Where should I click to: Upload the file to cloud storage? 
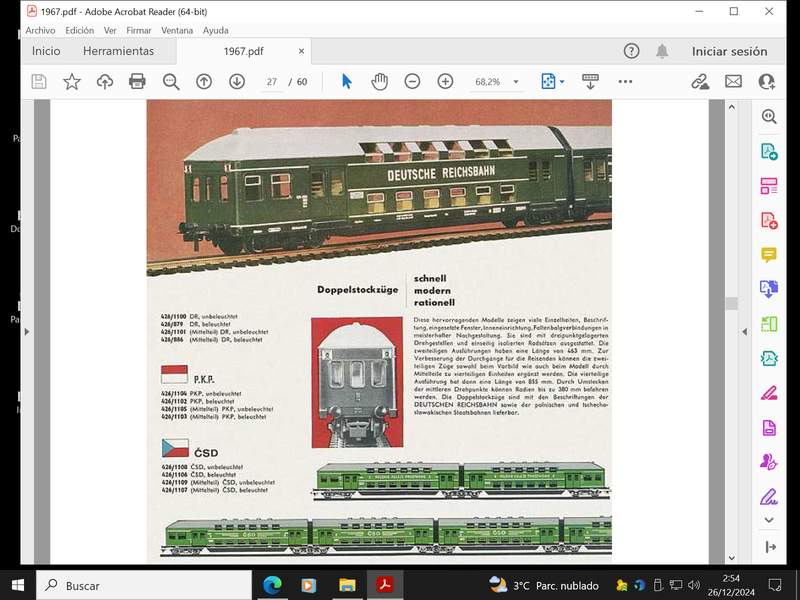coord(105,82)
